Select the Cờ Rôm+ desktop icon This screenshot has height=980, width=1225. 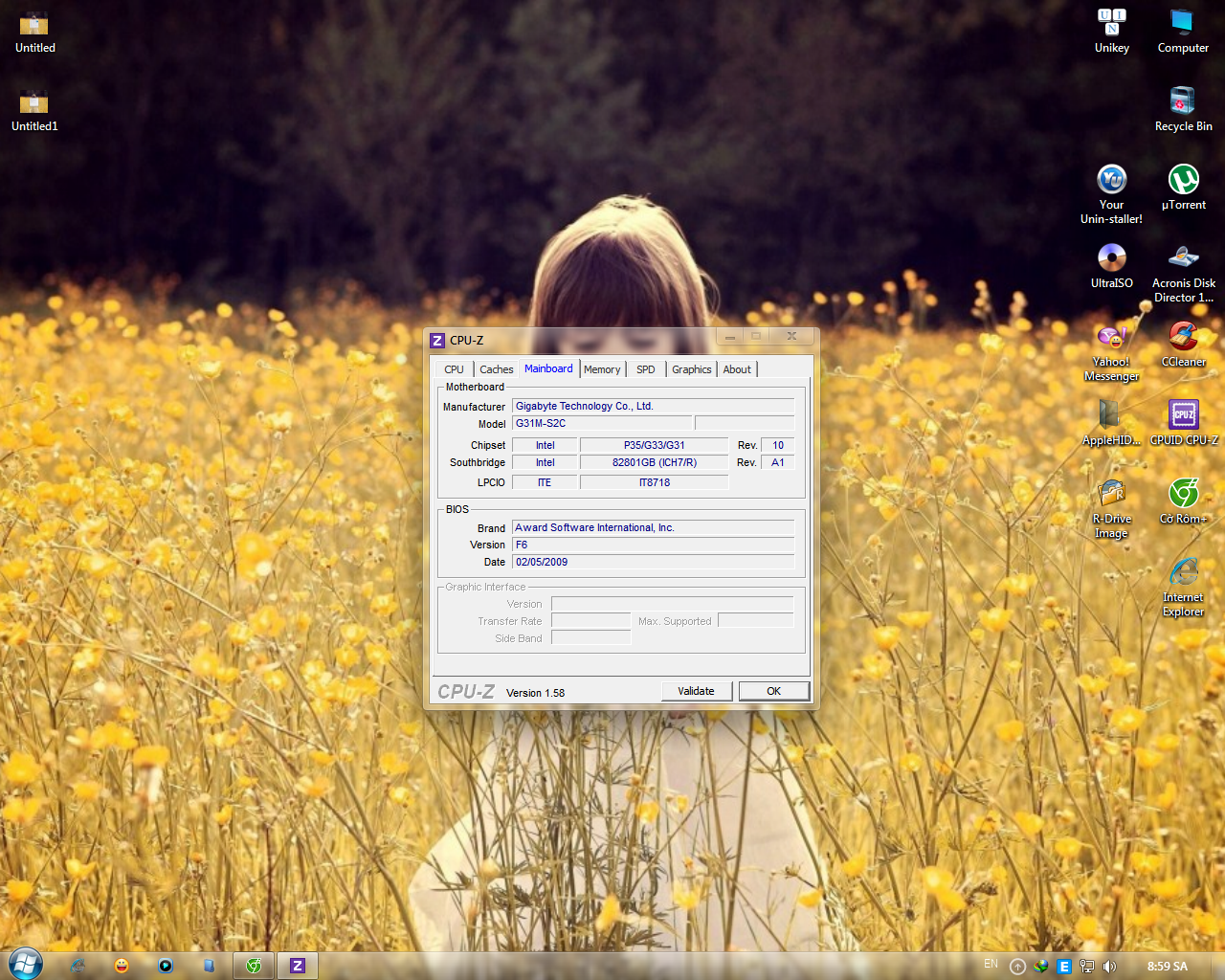(1184, 501)
